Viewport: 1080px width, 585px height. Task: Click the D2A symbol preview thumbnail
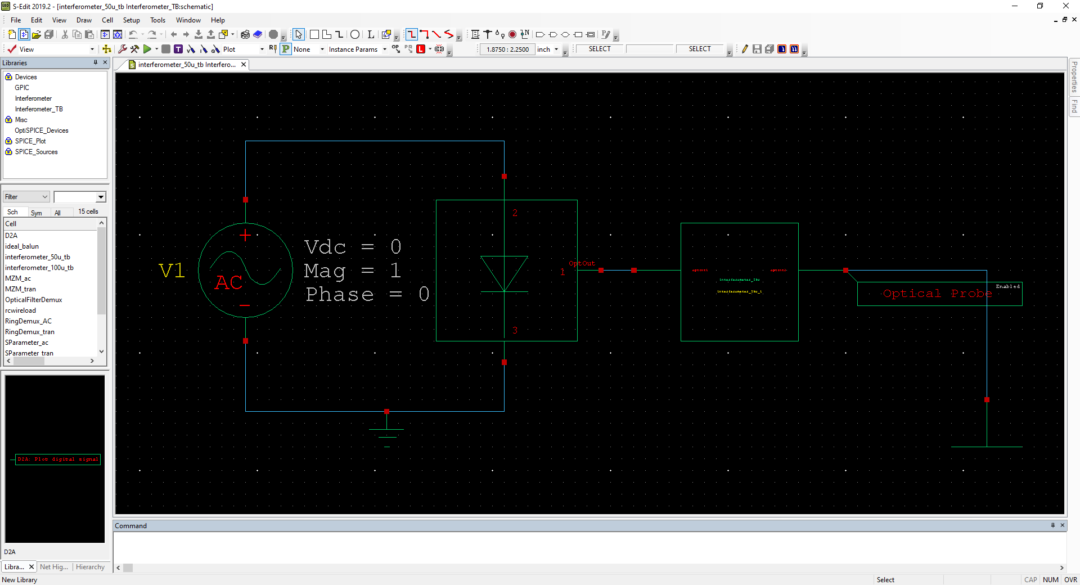56,459
